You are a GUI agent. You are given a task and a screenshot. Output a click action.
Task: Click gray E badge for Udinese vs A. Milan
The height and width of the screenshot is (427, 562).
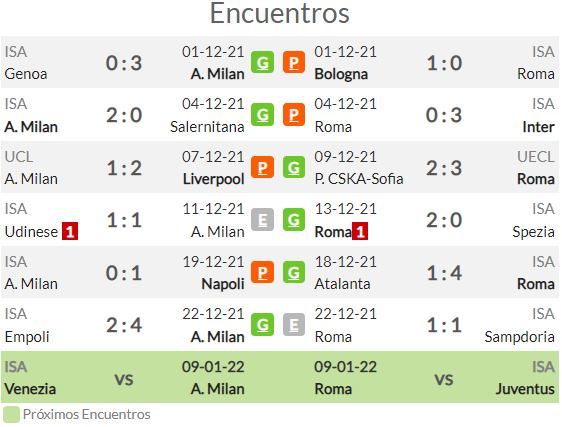[262, 220]
